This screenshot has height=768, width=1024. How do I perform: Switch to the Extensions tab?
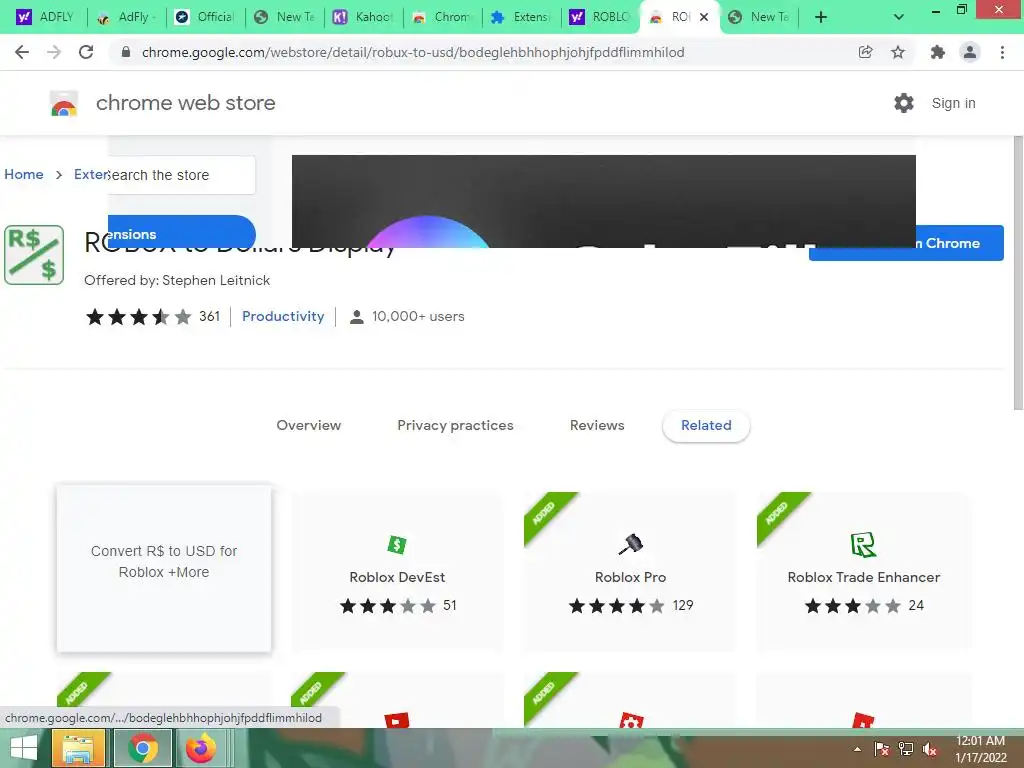pos(522,18)
